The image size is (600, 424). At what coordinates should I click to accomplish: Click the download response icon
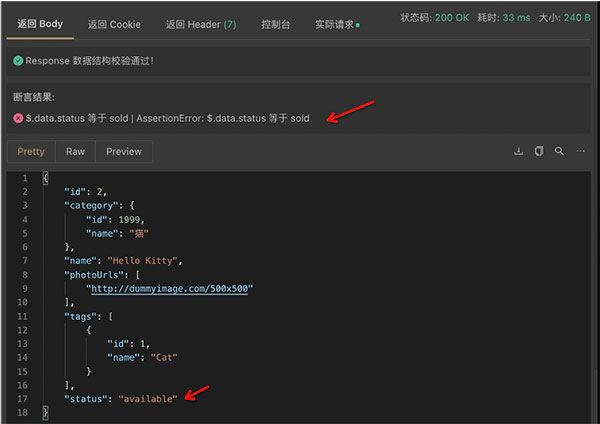coord(518,151)
